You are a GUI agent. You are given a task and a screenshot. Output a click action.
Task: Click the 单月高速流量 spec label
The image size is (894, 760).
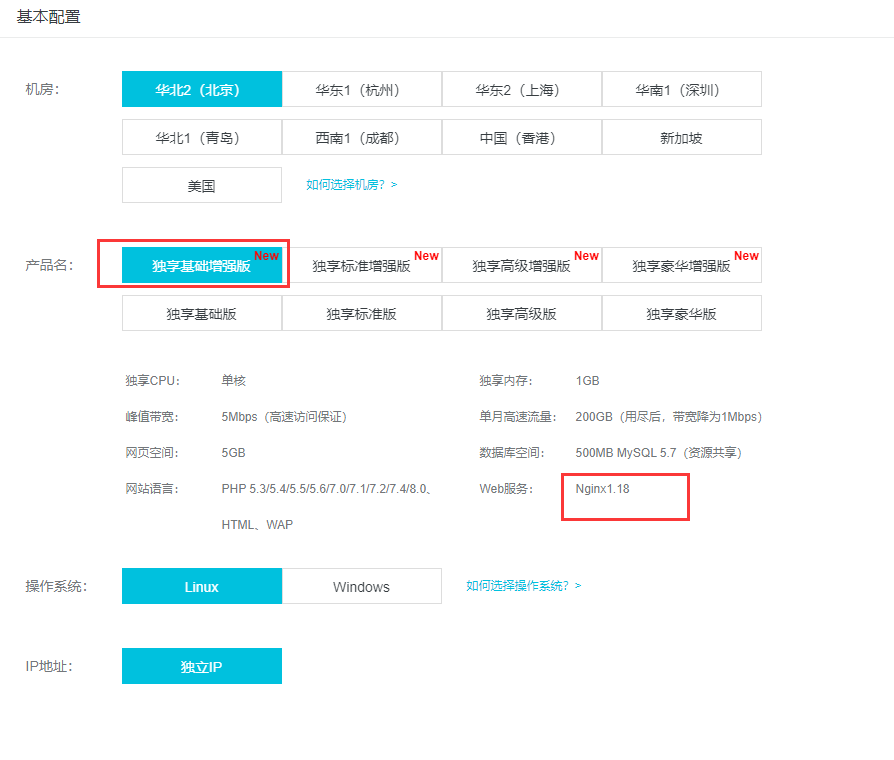pos(518,417)
